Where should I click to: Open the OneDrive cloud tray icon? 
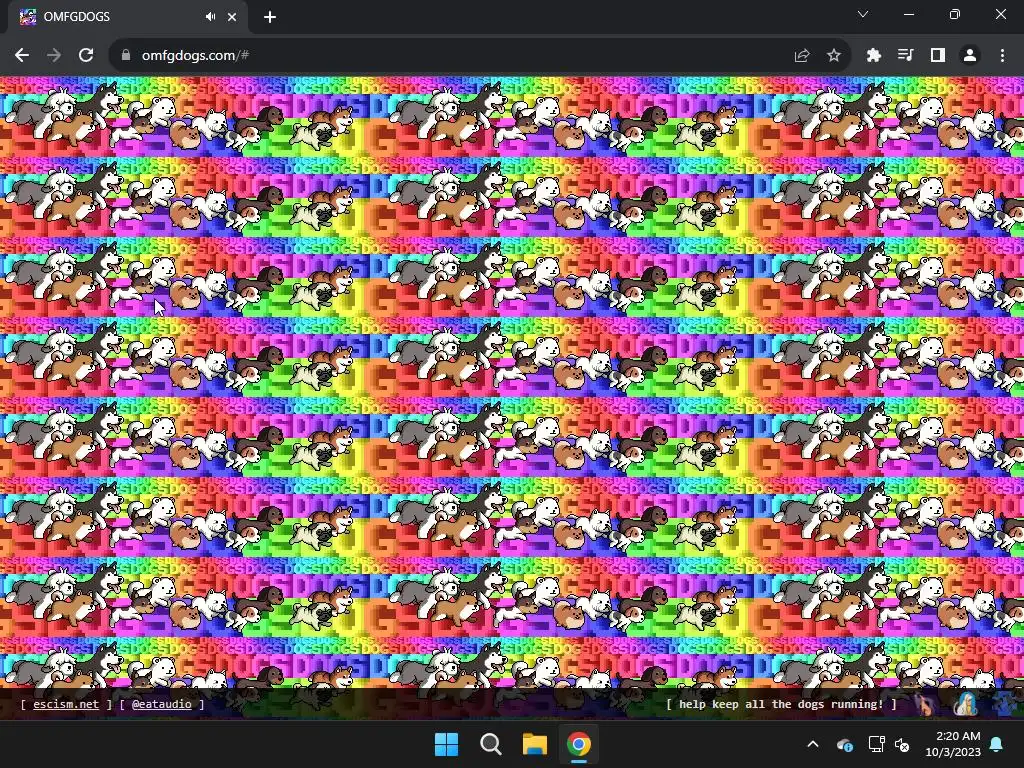[x=845, y=744]
